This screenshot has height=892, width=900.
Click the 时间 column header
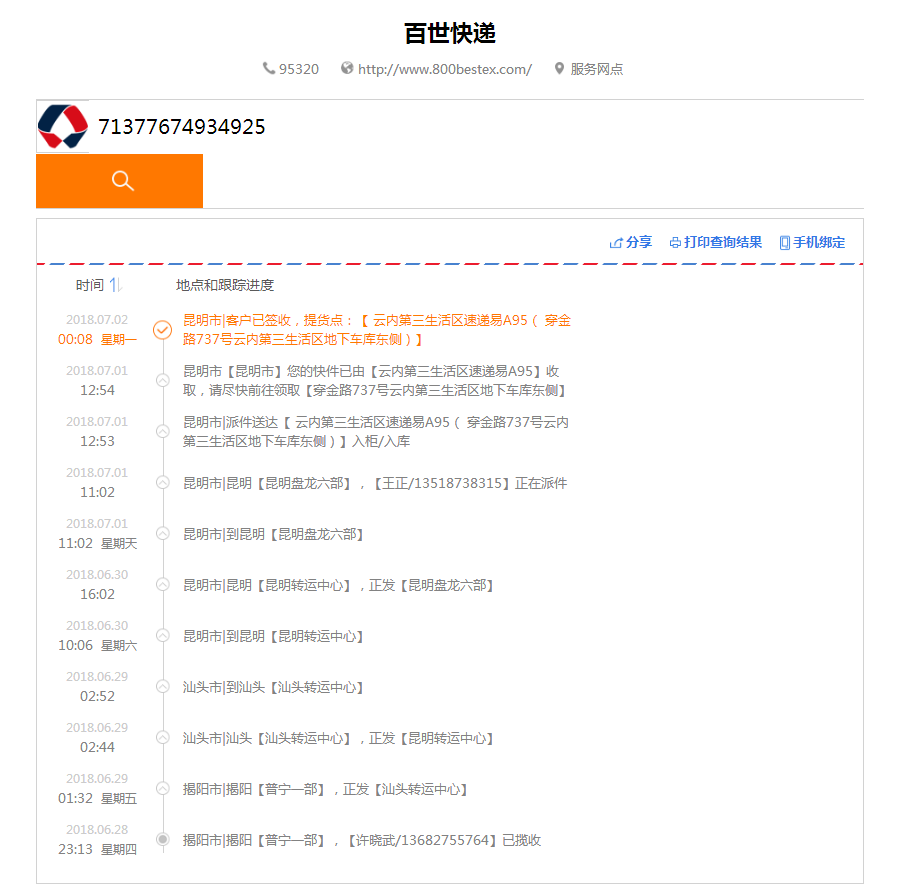tap(90, 285)
